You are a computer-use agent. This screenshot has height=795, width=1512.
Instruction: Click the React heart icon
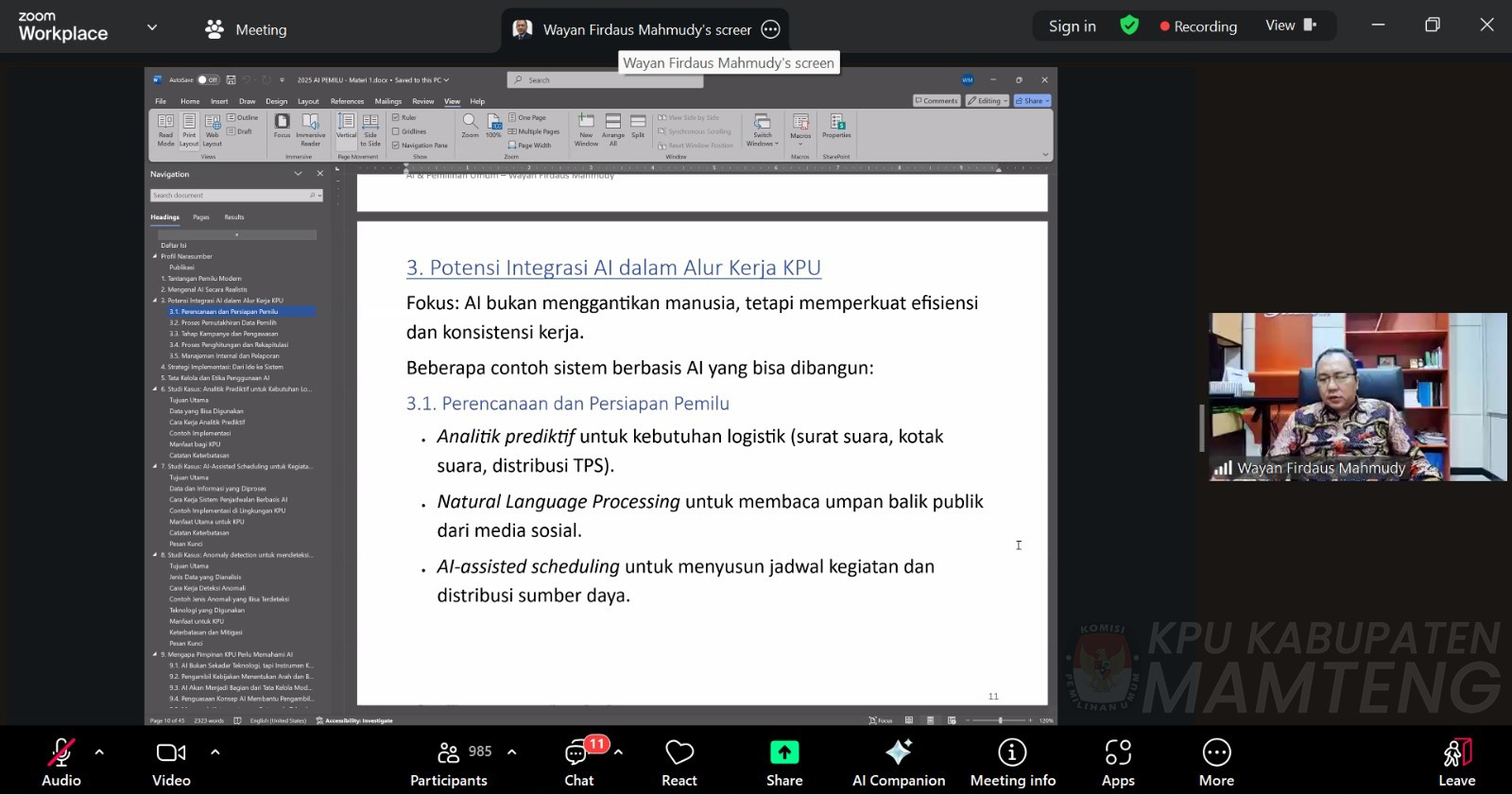[x=679, y=753]
